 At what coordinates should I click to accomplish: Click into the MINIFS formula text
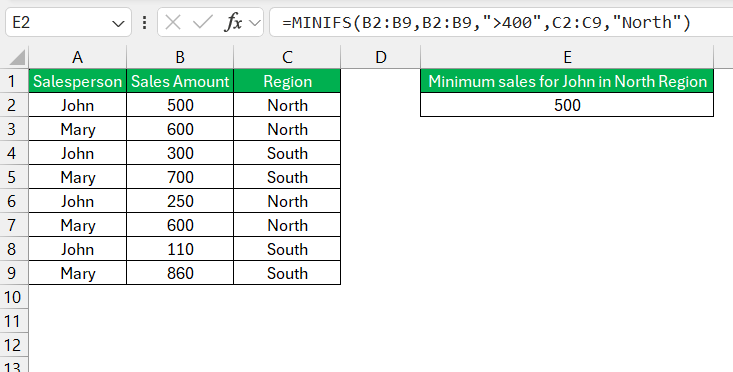coord(486,22)
